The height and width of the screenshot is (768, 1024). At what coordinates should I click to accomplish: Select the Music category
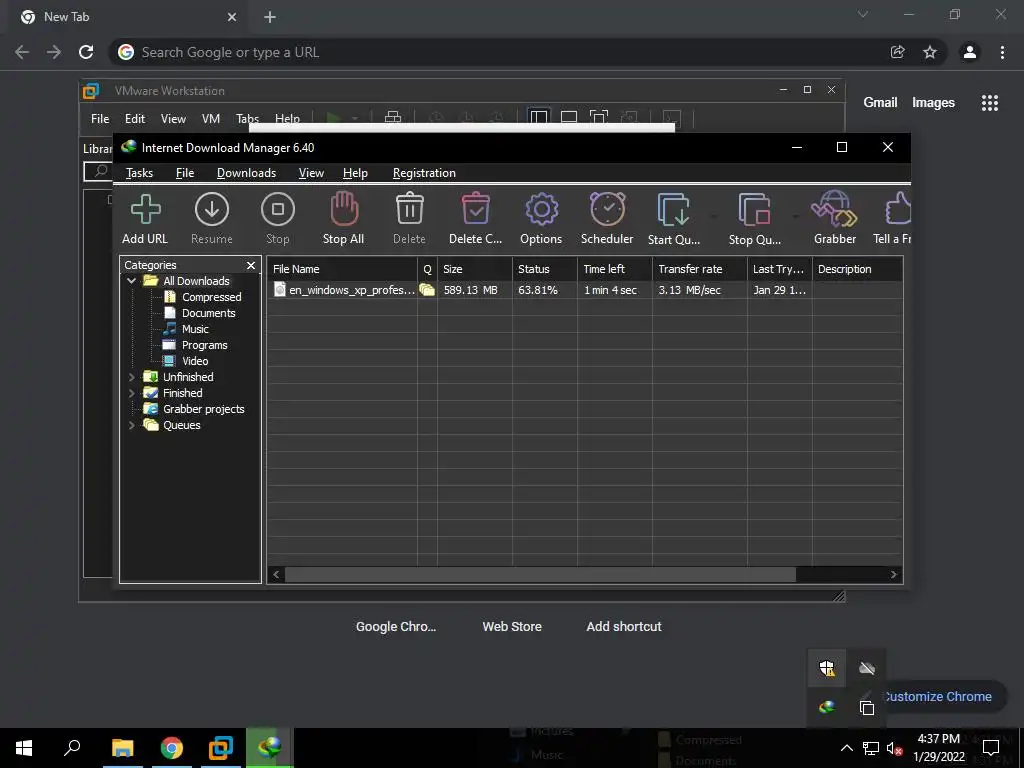click(195, 329)
